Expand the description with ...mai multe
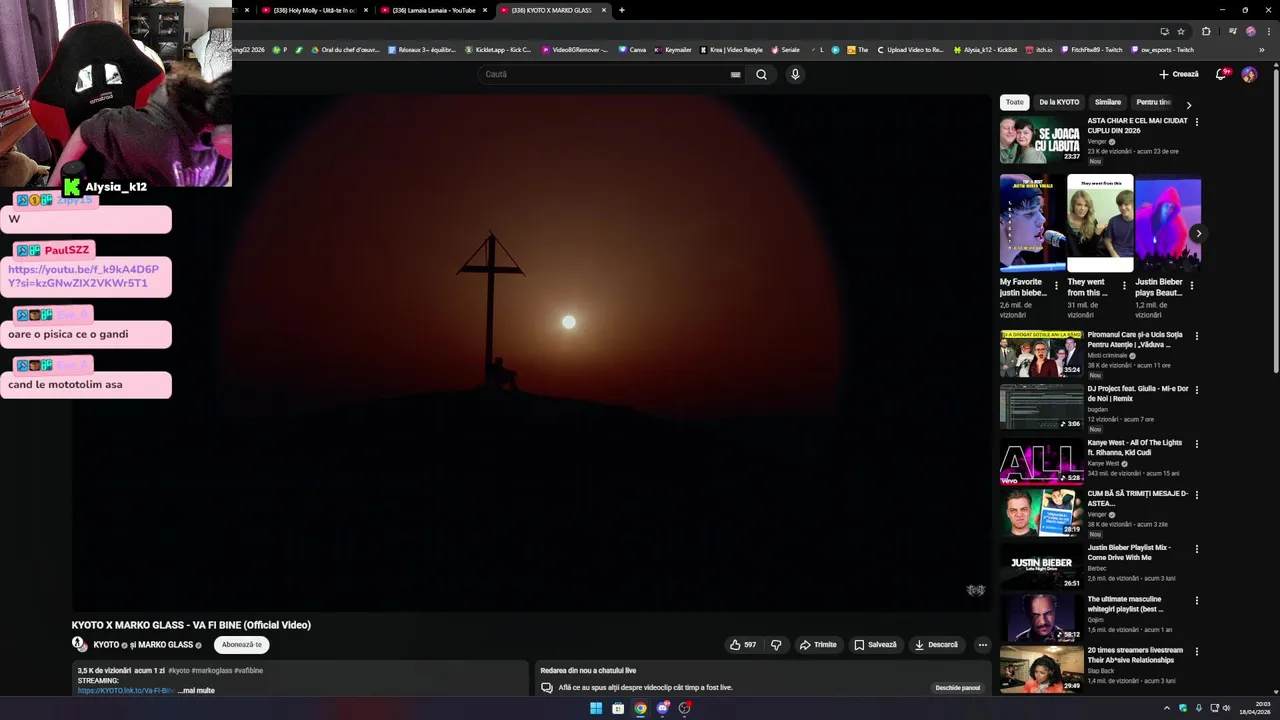Viewport: 1280px width, 720px height. click(197, 691)
